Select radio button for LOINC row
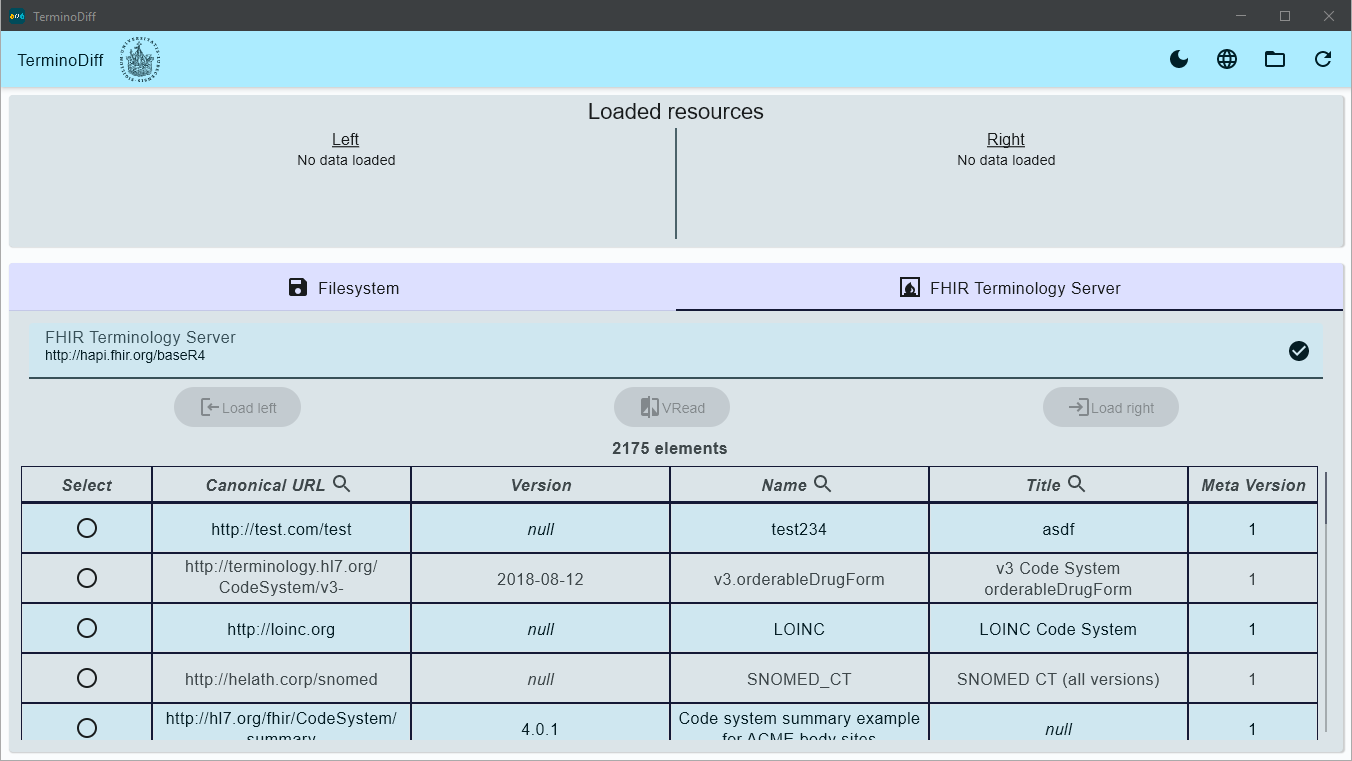The height and width of the screenshot is (761, 1352). point(87,628)
